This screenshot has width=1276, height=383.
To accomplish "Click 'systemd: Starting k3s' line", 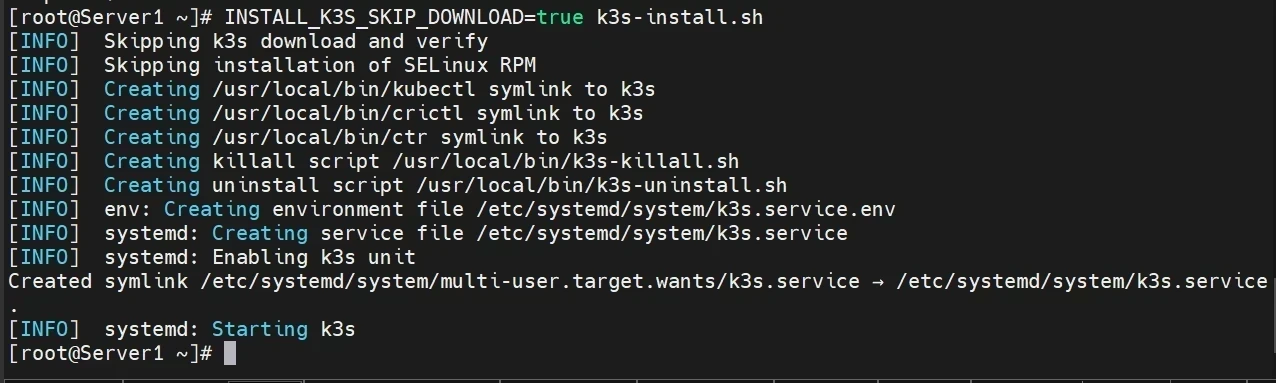I will click(230, 329).
